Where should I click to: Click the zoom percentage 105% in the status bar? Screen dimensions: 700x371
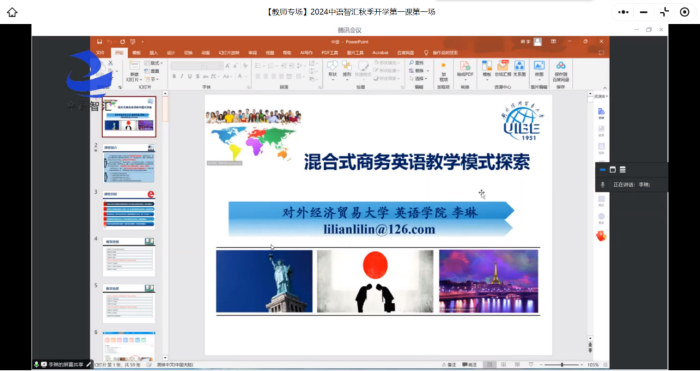pos(593,365)
